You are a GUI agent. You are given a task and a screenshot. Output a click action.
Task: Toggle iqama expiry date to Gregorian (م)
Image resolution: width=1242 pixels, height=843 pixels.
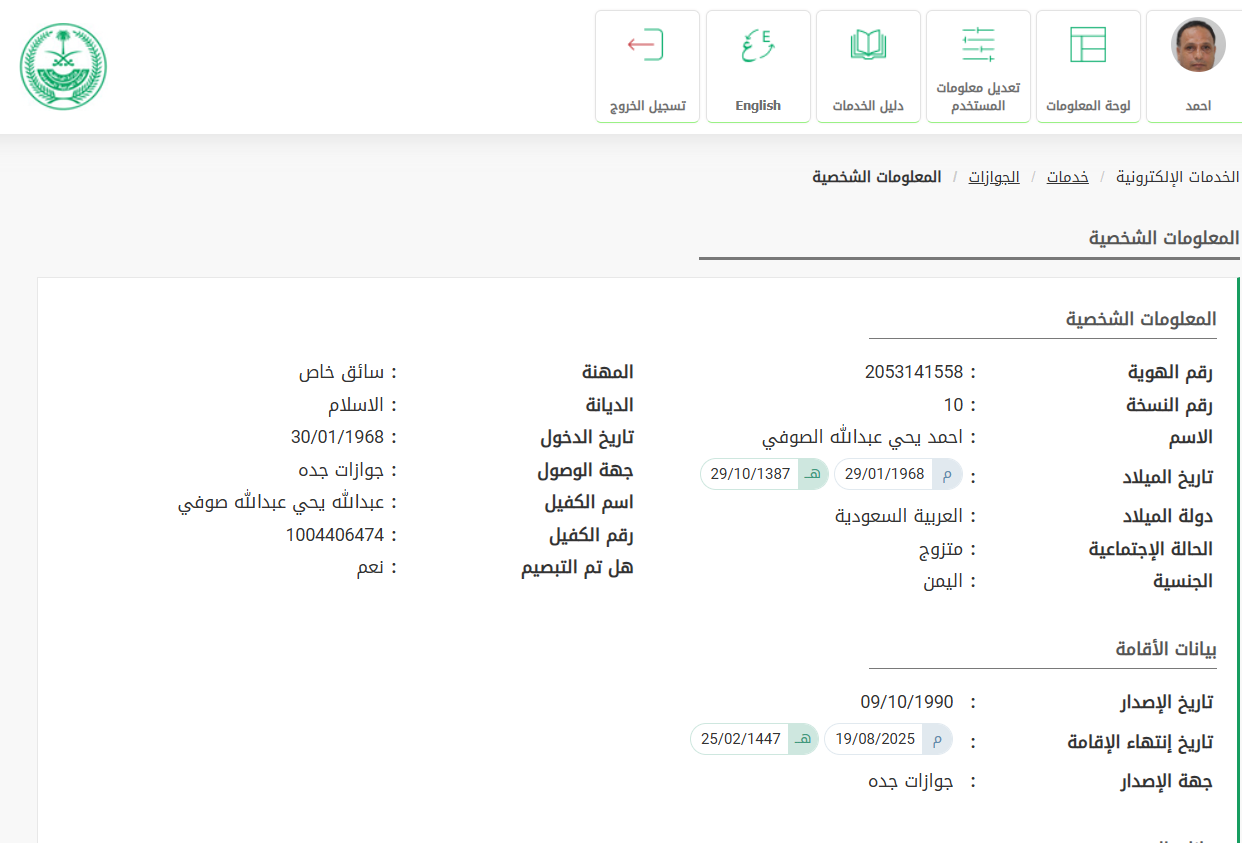936,739
